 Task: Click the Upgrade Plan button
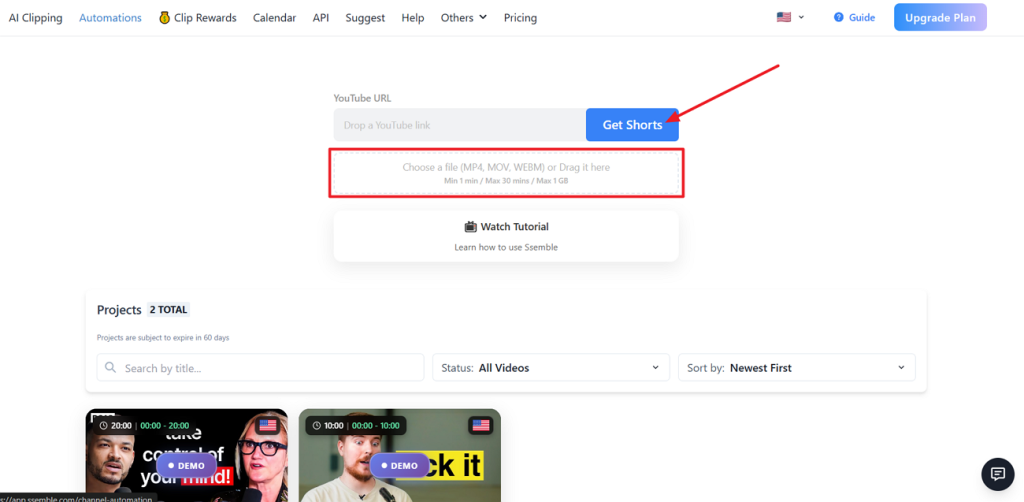[x=940, y=18]
